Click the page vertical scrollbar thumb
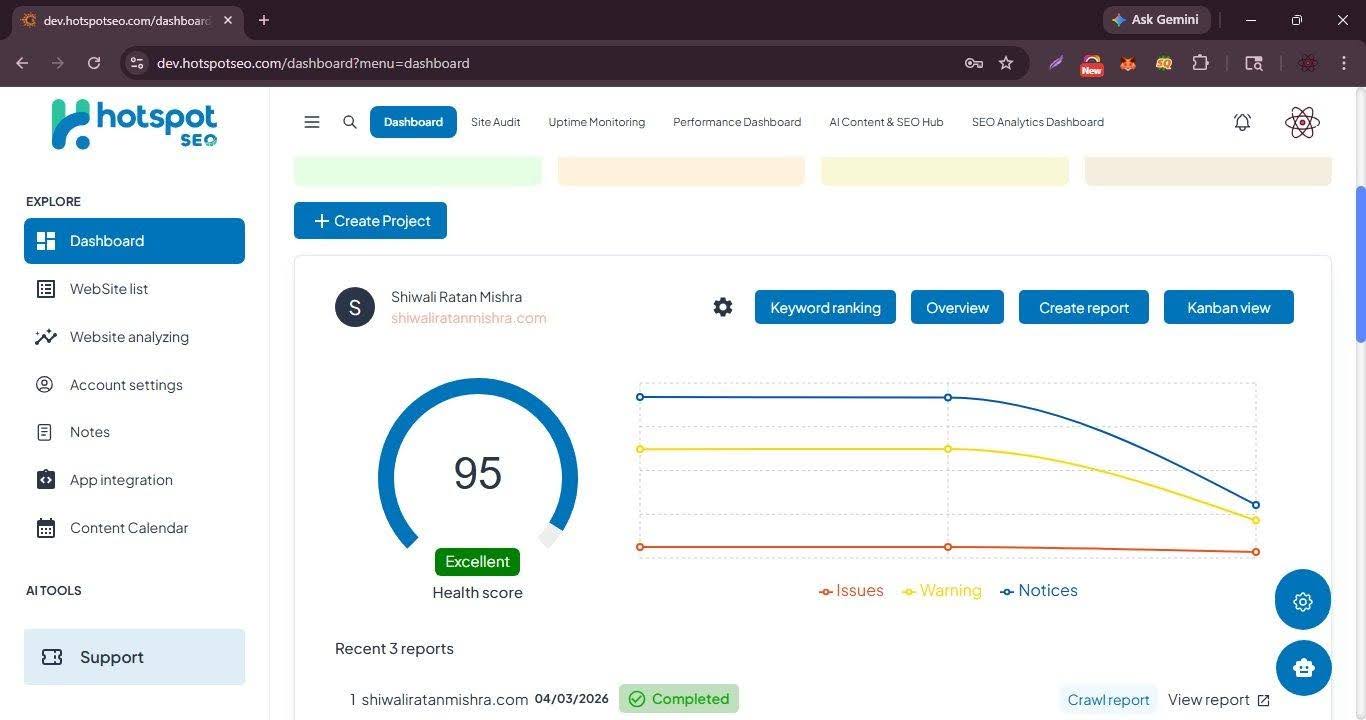The width and height of the screenshot is (1366, 720). [x=1360, y=265]
